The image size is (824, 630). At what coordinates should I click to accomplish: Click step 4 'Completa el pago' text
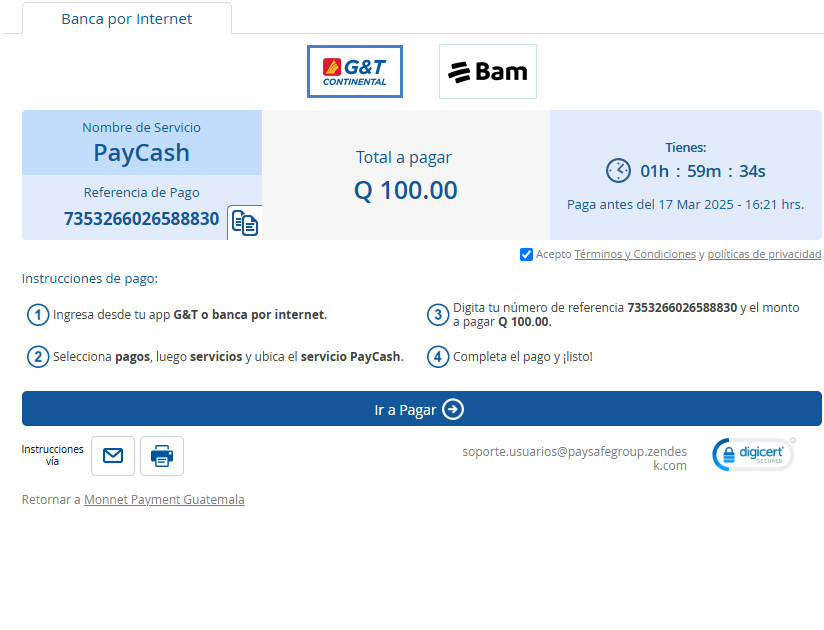[x=523, y=357]
